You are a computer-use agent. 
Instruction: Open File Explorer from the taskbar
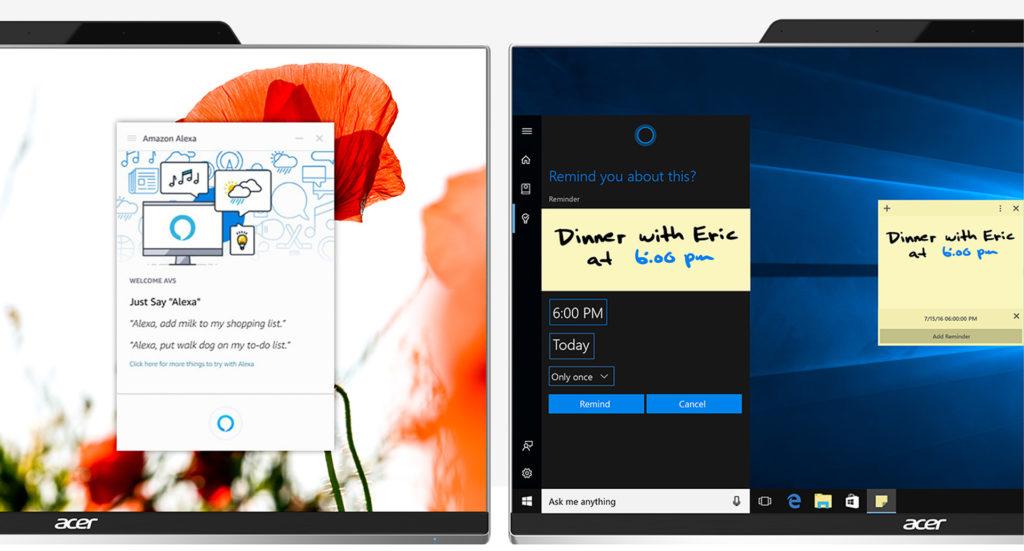click(x=823, y=501)
